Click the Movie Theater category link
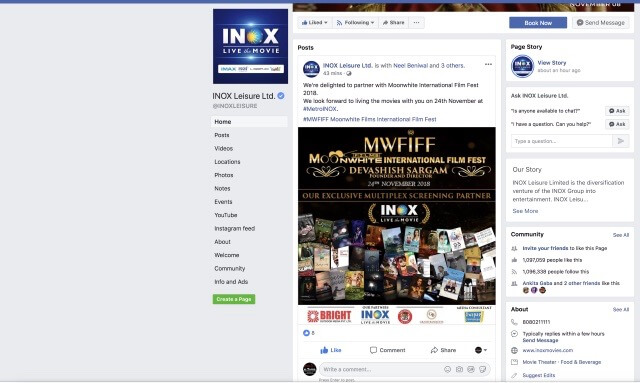 point(539,362)
